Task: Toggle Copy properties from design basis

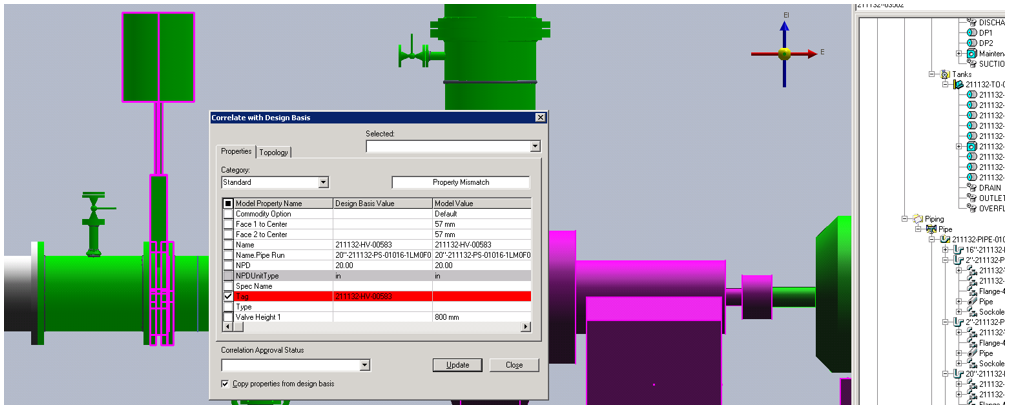Action: 224,384
